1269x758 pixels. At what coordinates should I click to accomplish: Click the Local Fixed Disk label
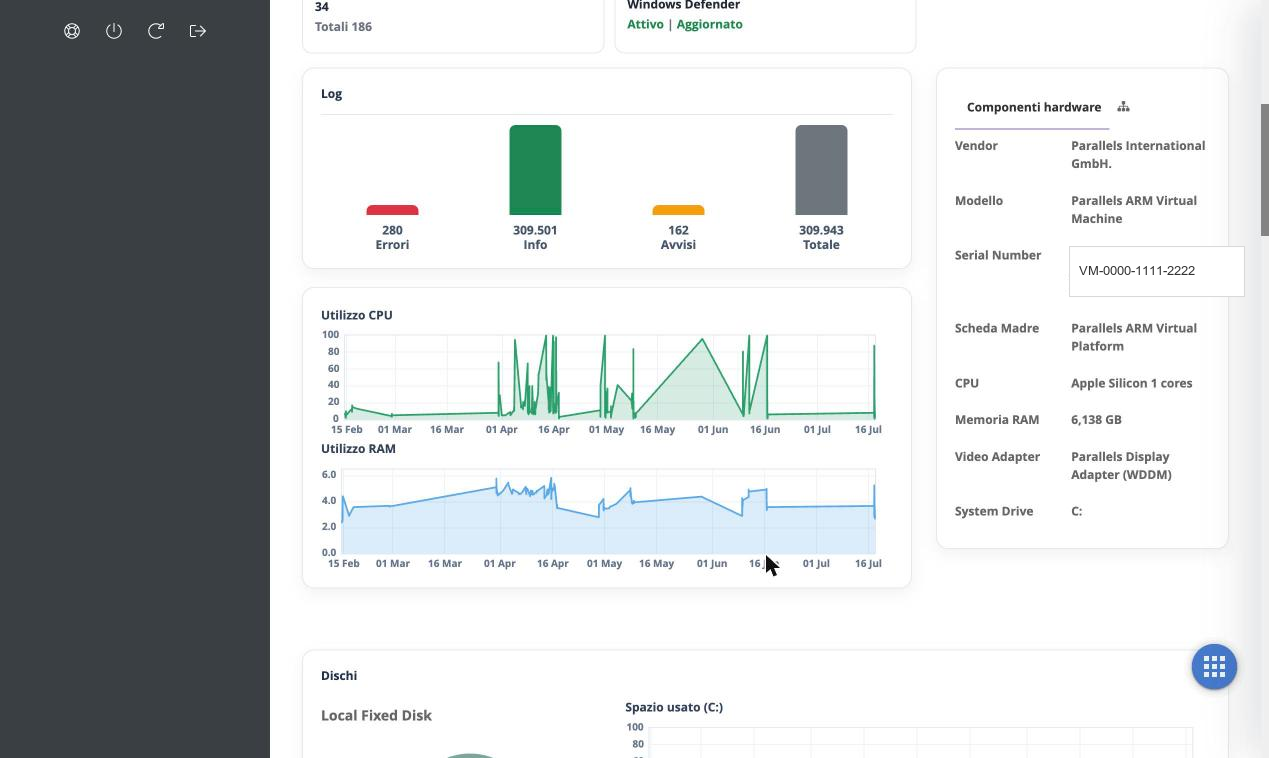[x=376, y=715]
